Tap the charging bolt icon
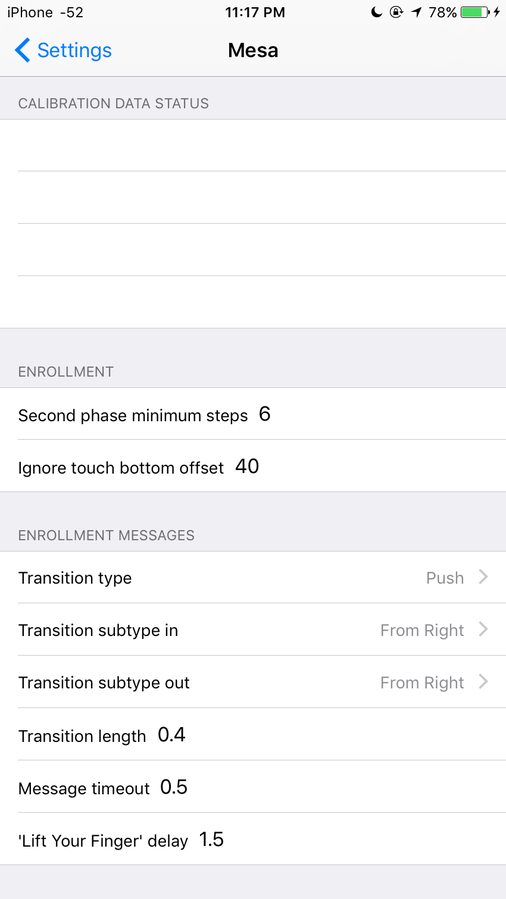 (x=497, y=13)
